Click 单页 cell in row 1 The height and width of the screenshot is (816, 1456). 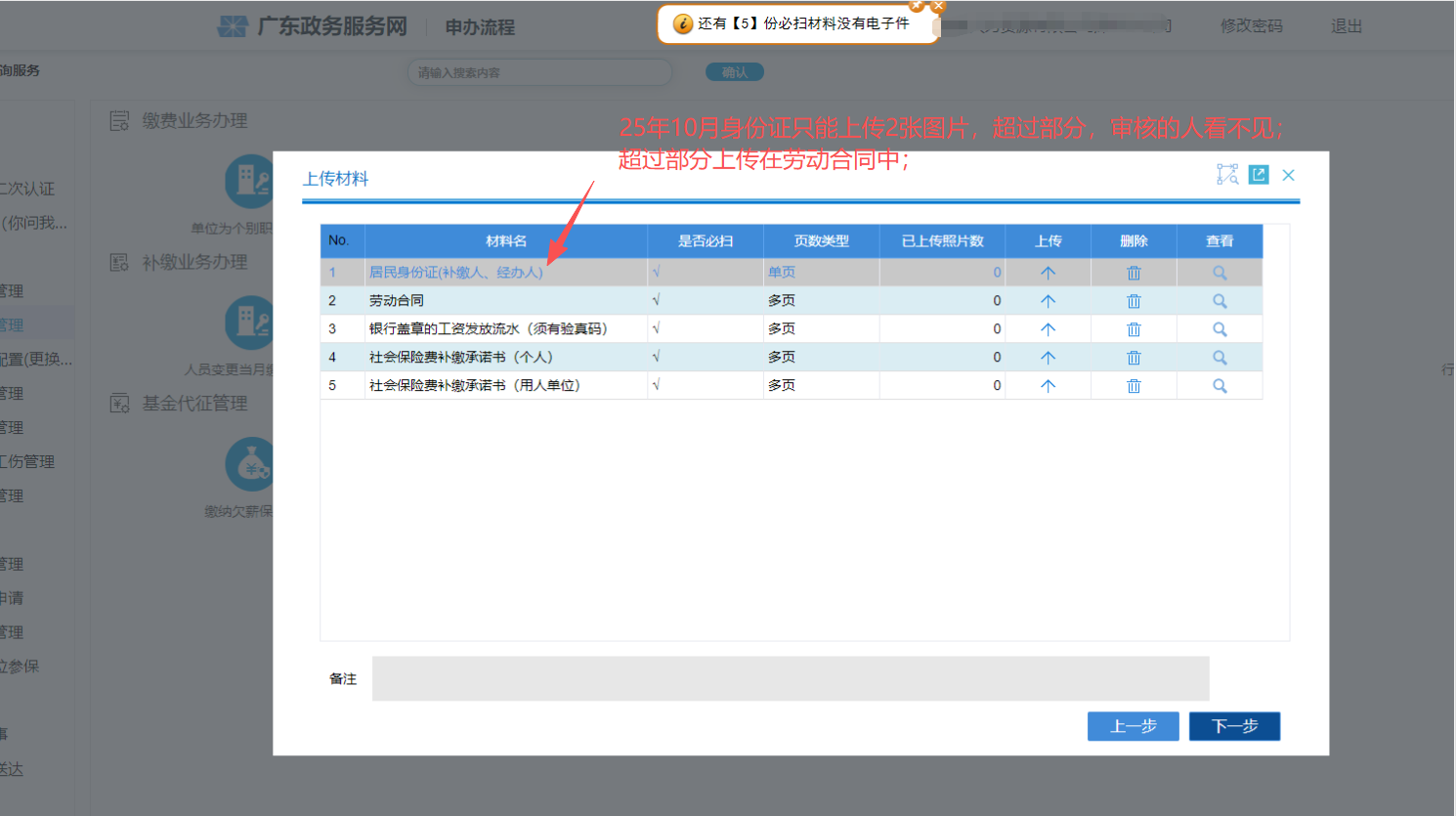point(782,273)
